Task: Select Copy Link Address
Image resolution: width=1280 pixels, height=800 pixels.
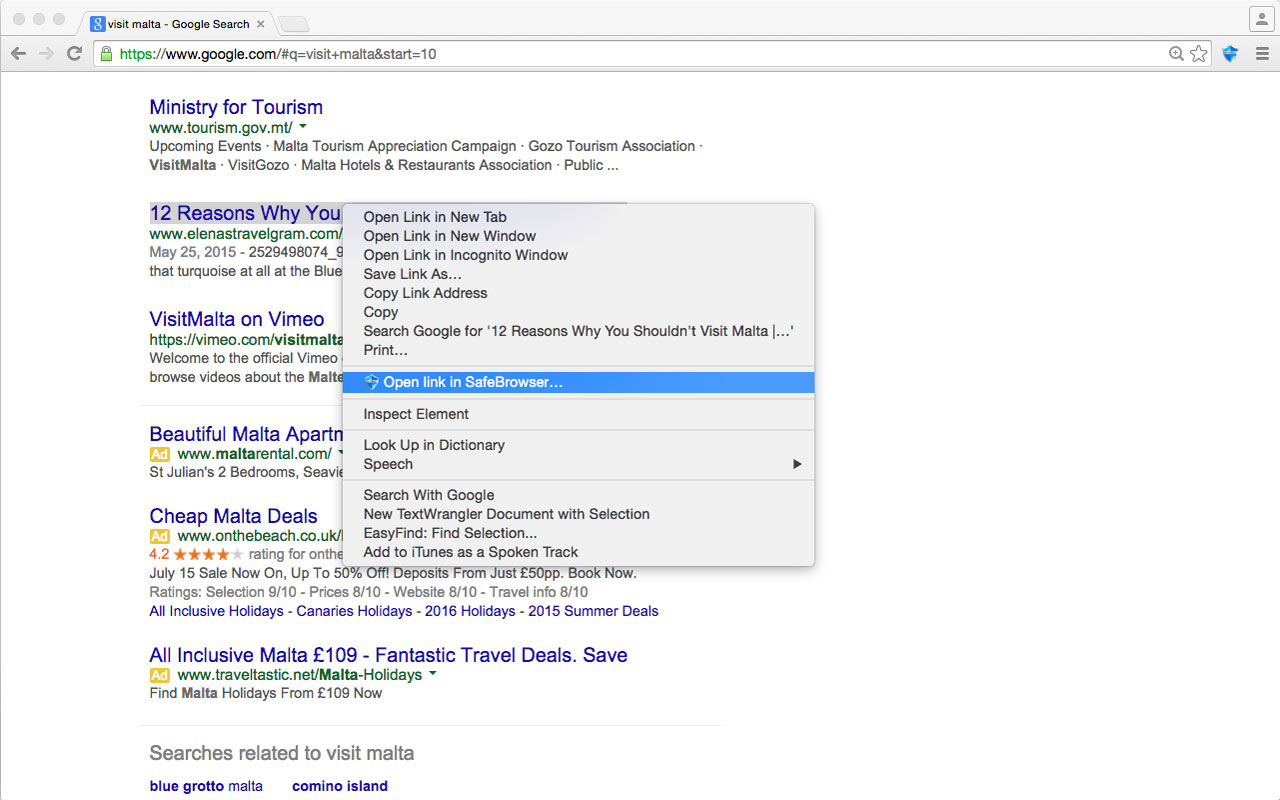Action: (578, 293)
